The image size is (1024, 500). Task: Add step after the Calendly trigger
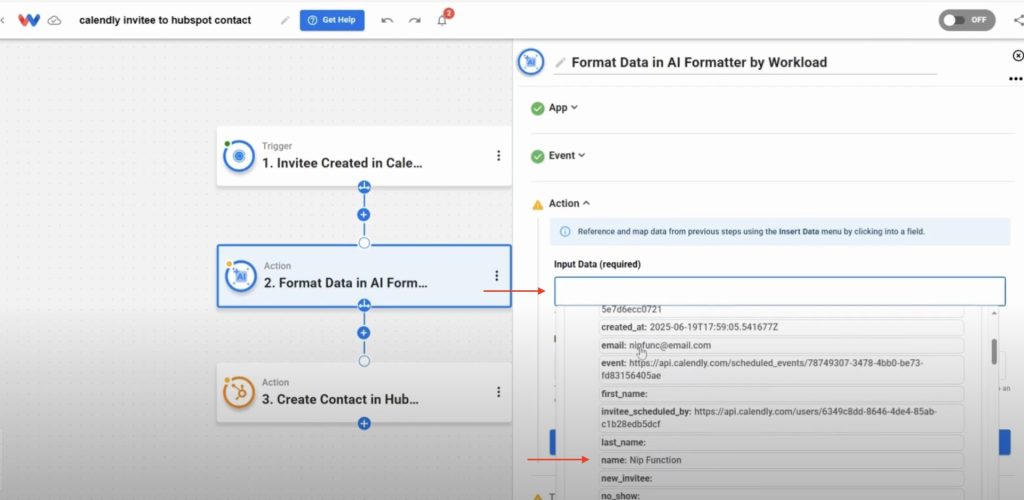click(364, 214)
